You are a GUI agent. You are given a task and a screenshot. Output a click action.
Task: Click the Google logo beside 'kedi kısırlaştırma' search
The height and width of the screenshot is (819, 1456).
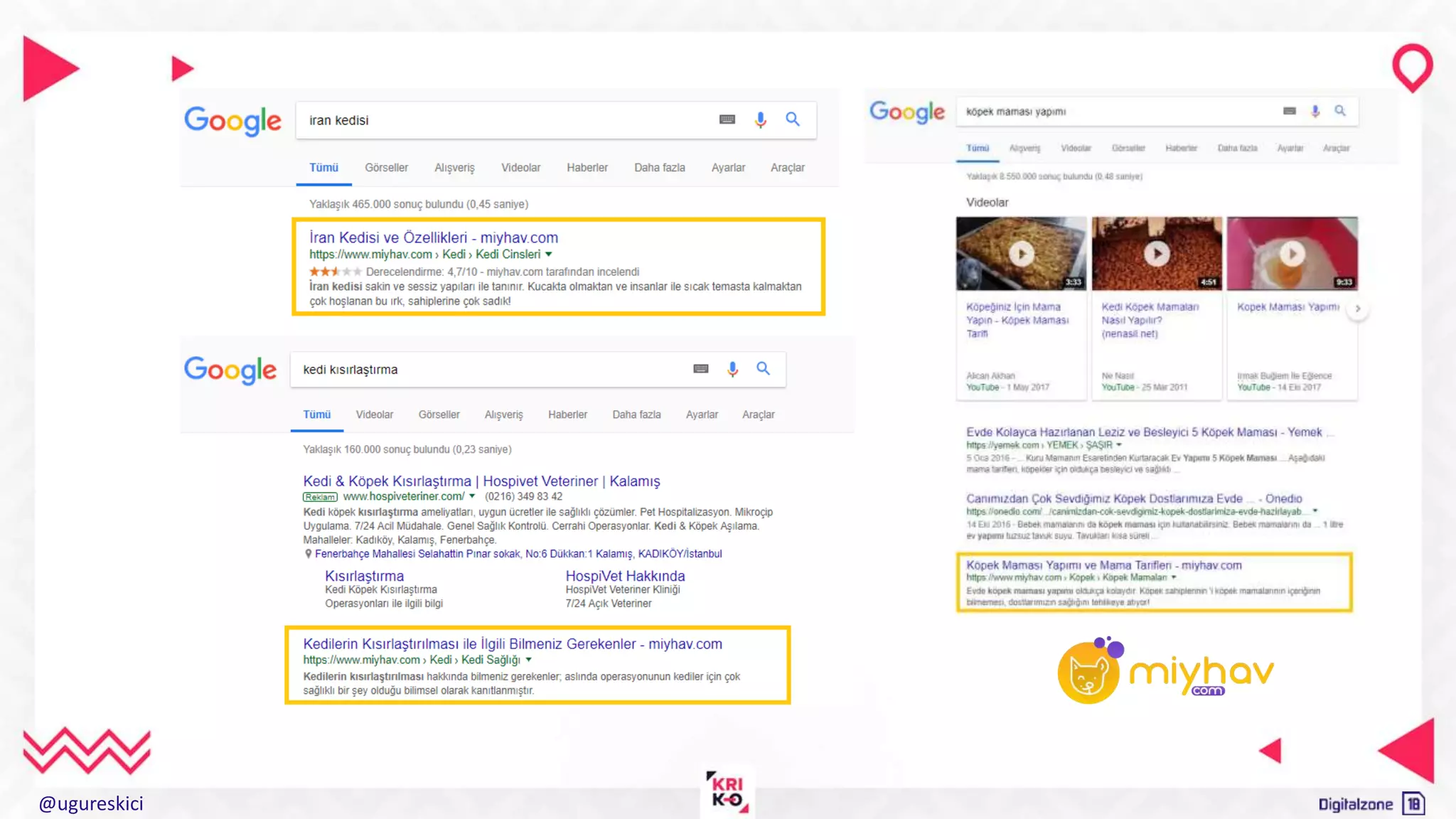point(230,370)
